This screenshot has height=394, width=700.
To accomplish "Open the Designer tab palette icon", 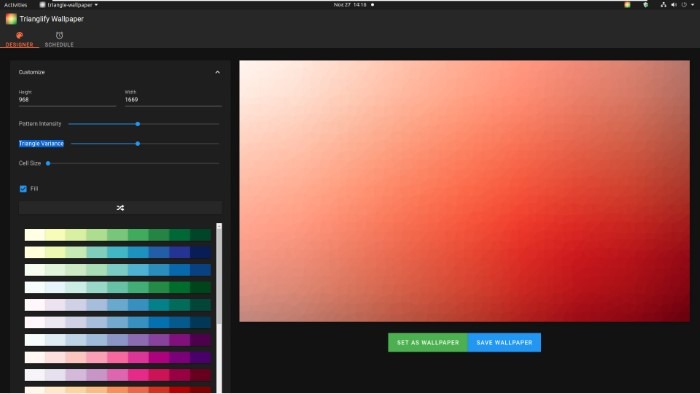I will point(19,35).
